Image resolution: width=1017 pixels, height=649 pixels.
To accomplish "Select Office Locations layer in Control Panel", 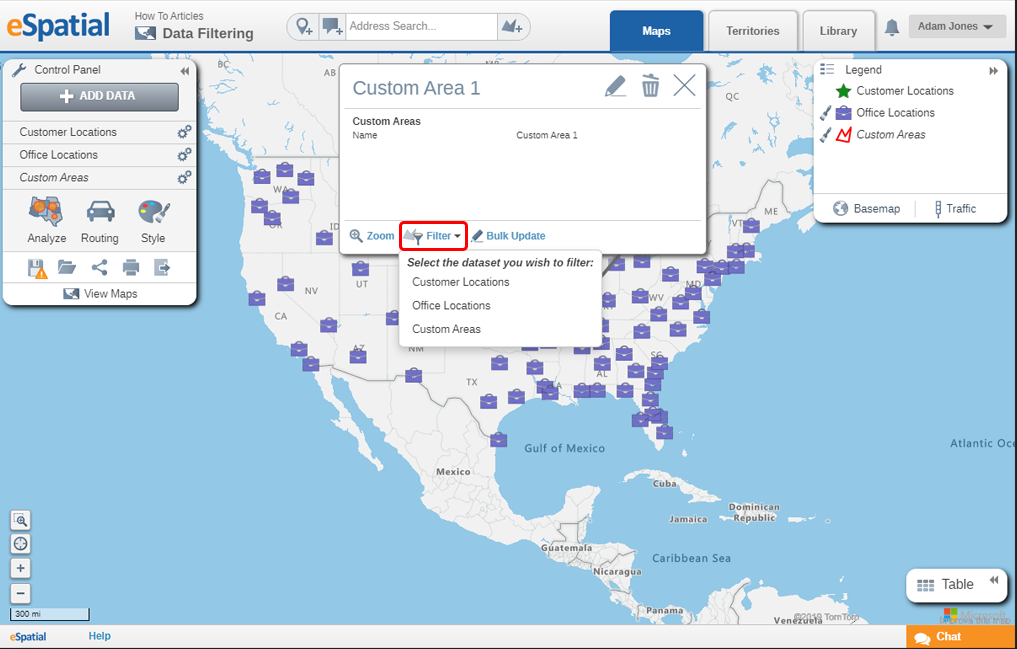I will (58, 155).
